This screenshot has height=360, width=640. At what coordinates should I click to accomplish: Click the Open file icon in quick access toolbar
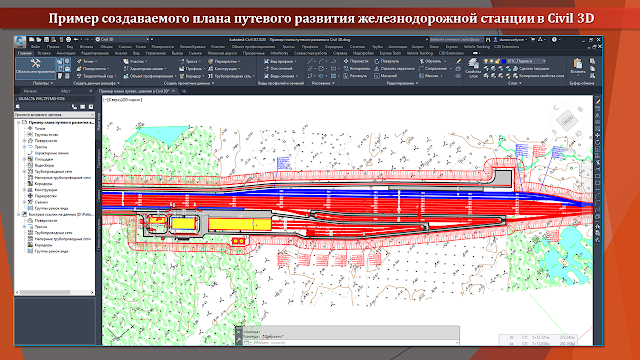(x=39, y=40)
